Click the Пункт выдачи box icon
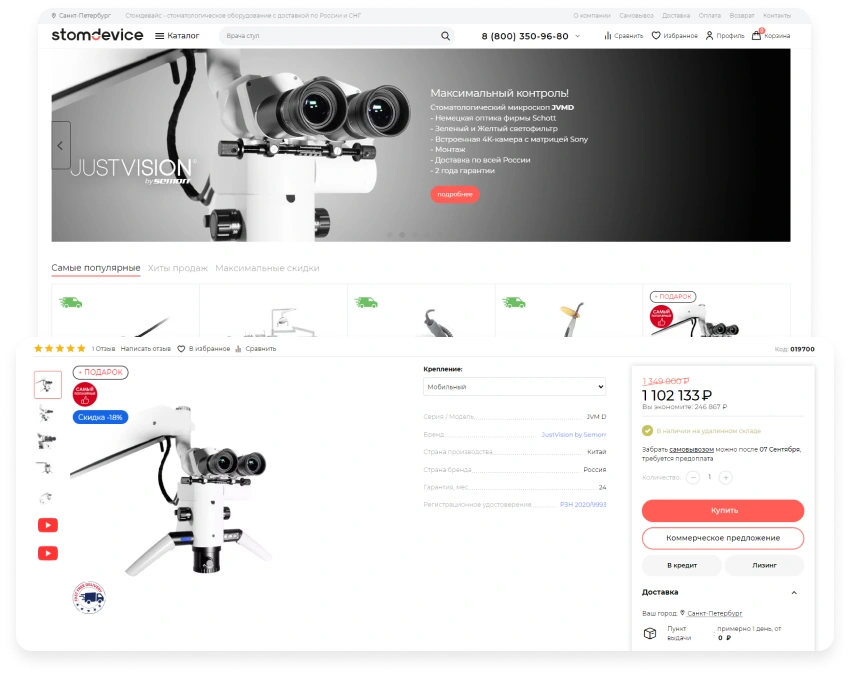This screenshot has width=850, height=675. (x=649, y=633)
